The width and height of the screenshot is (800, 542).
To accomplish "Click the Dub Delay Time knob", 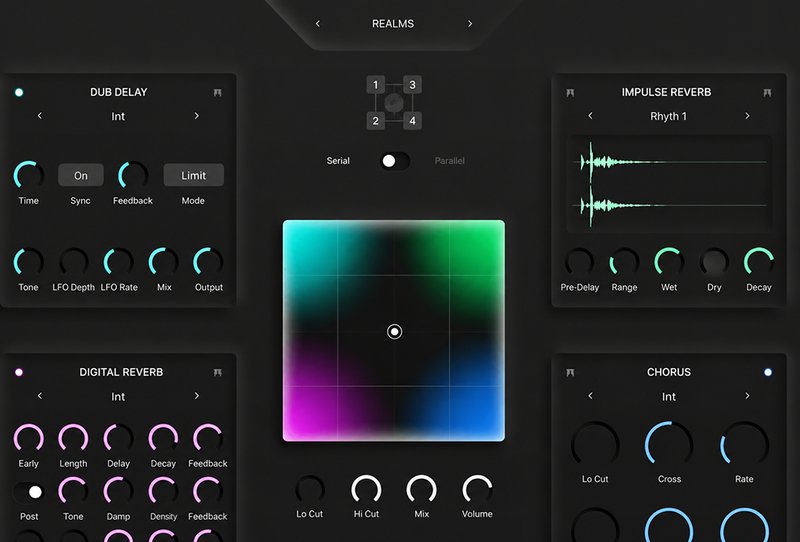I will tap(29, 175).
